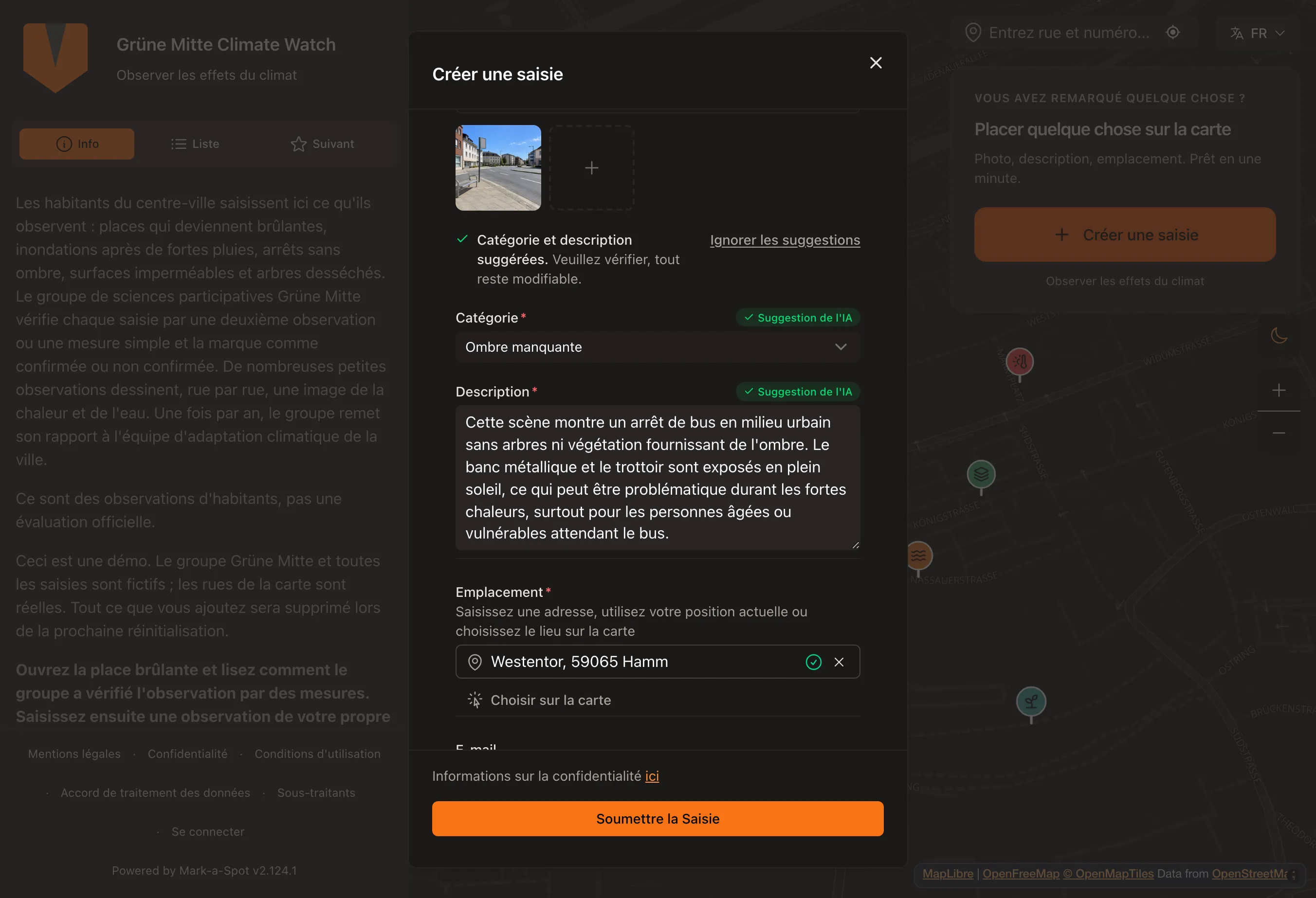Open the OpenMapTiles attribution link

[1108, 874]
